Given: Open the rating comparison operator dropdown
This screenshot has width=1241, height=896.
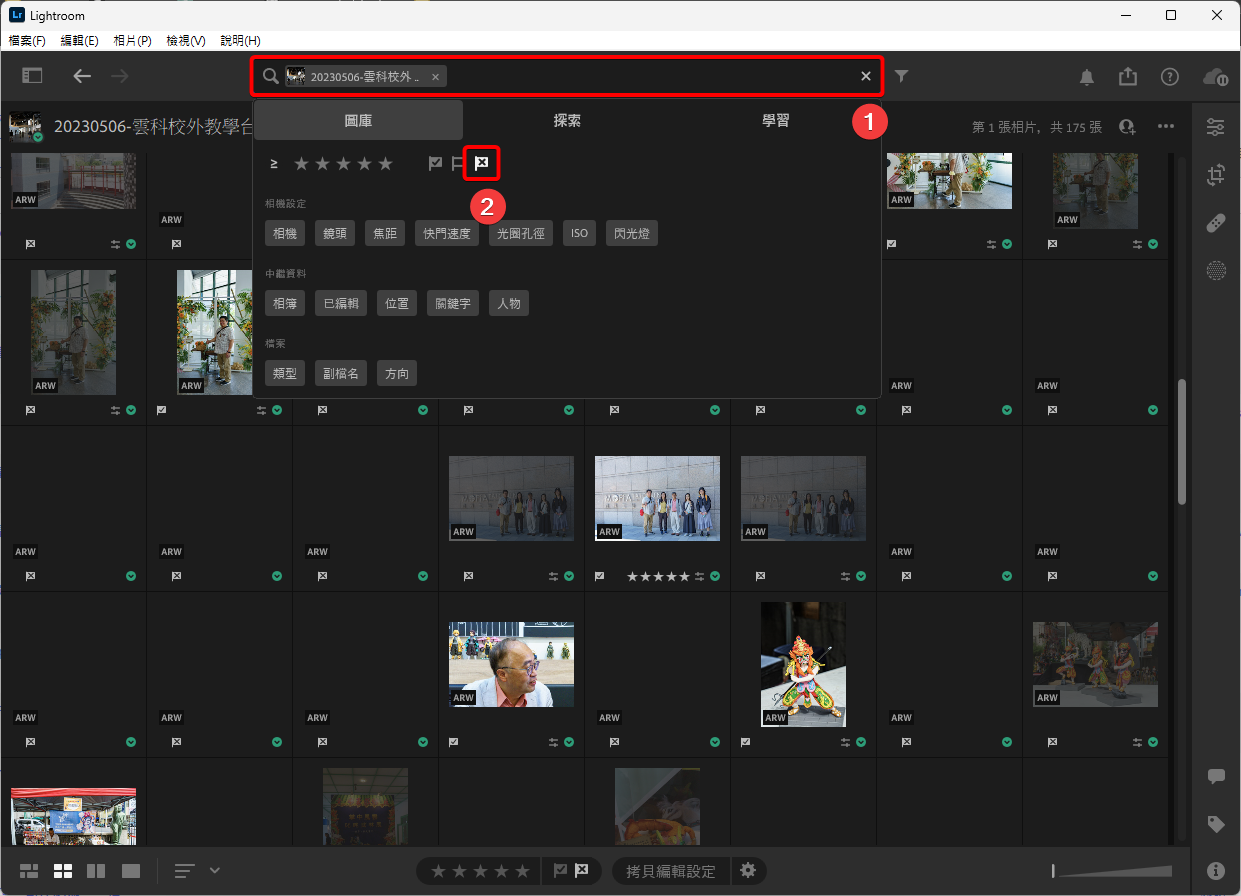Looking at the screenshot, I should click(274, 163).
